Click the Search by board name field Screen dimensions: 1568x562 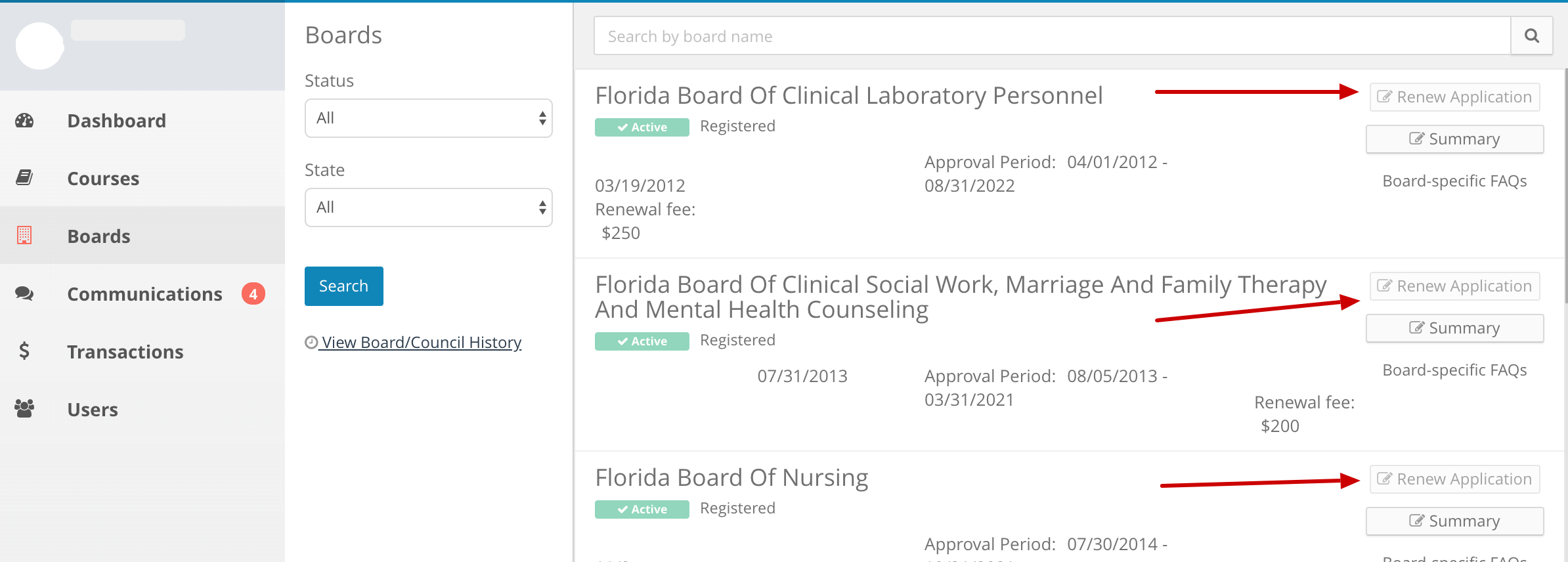[x=1052, y=35]
